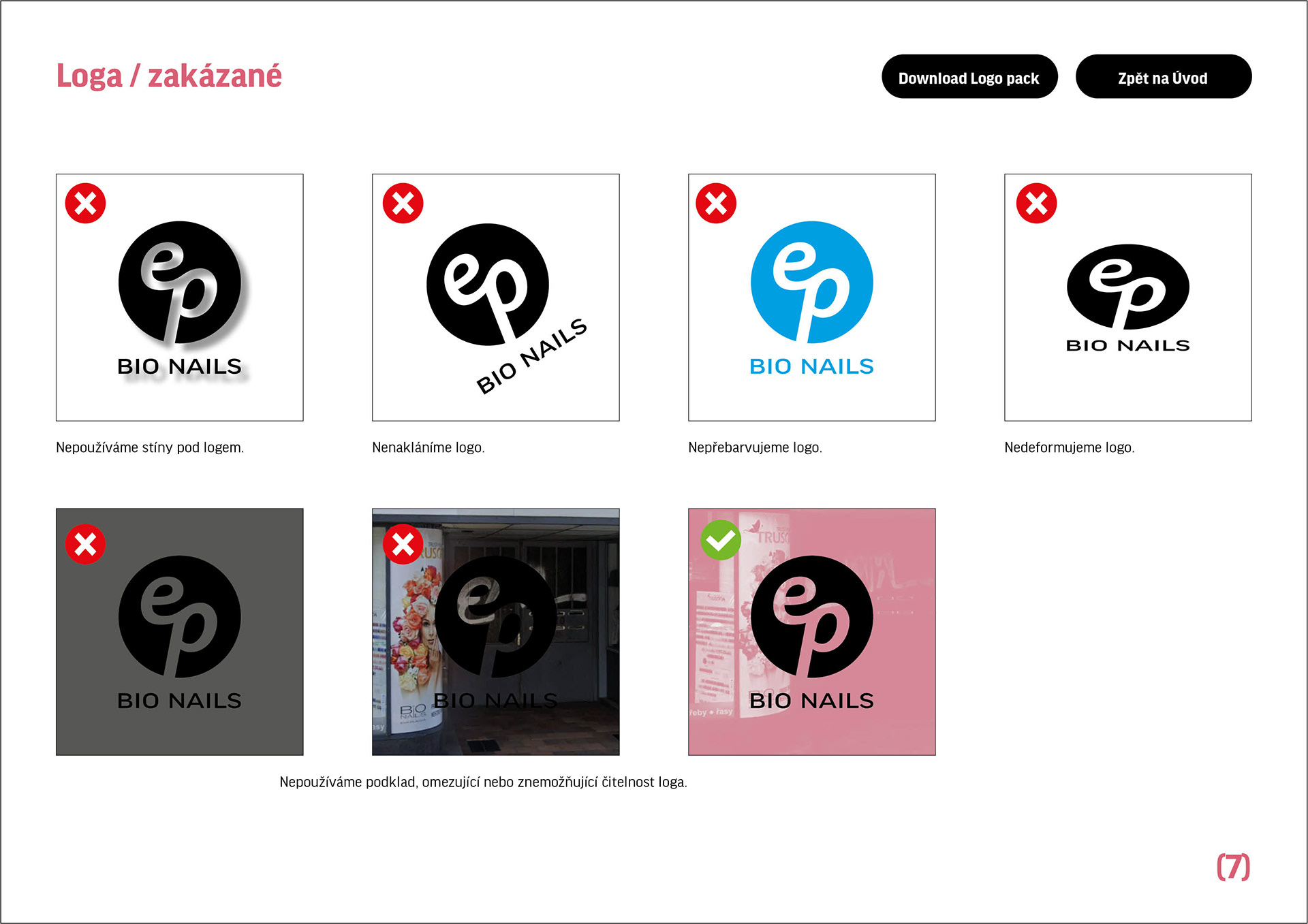Open the logo on pink tinted photo
This screenshot has height=924, width=1308.
click(x=812, y=632)
